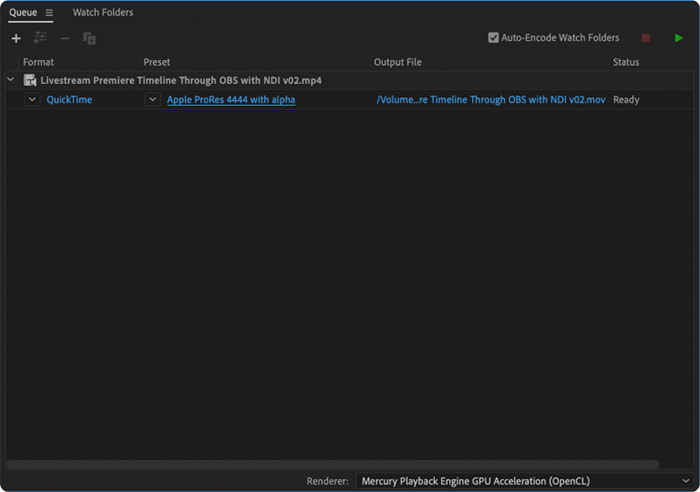Switch to the Watch Folders tab

click(x=103, y=13)
